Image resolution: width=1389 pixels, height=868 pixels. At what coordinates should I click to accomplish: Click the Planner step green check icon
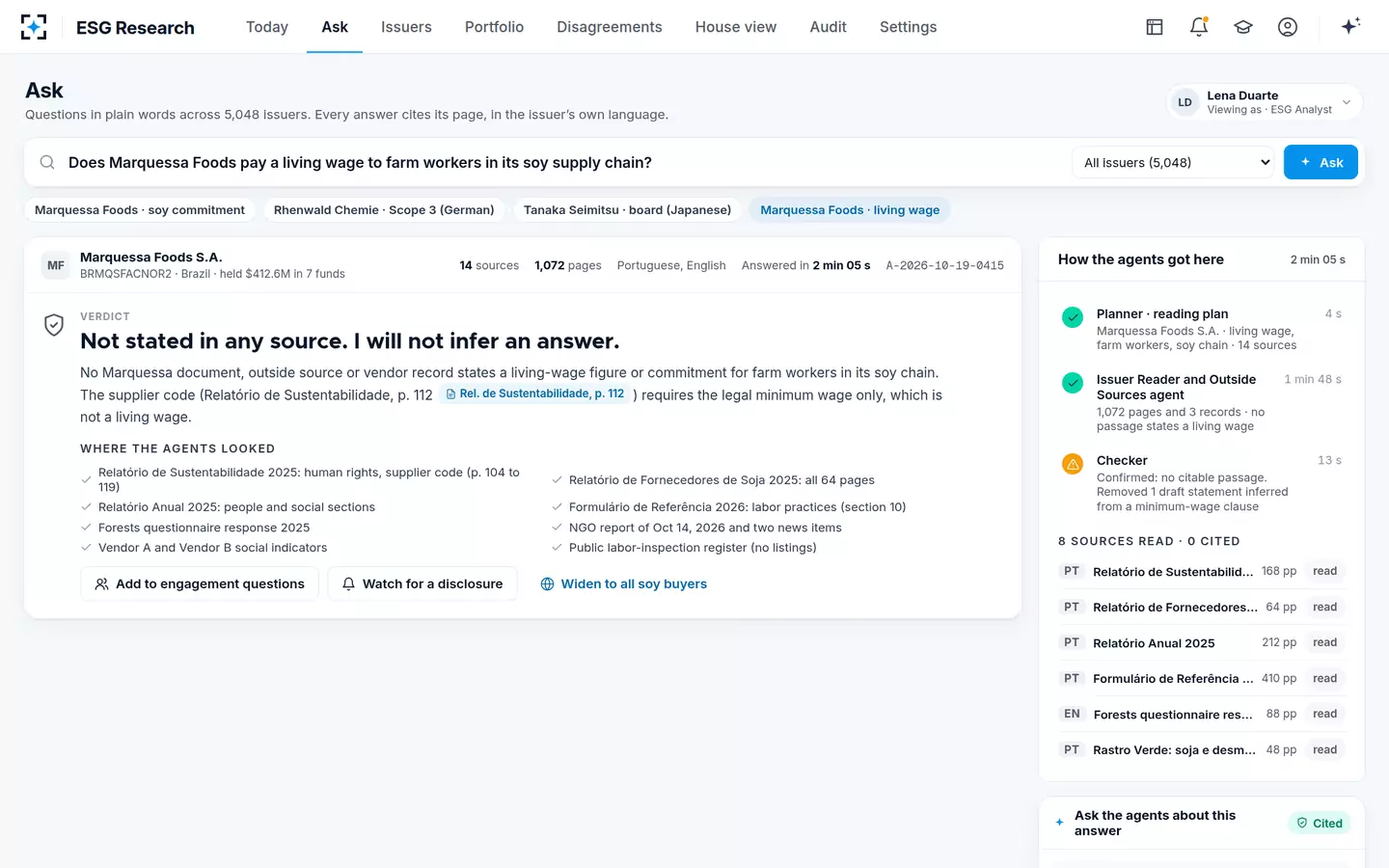pos(1073,316)
